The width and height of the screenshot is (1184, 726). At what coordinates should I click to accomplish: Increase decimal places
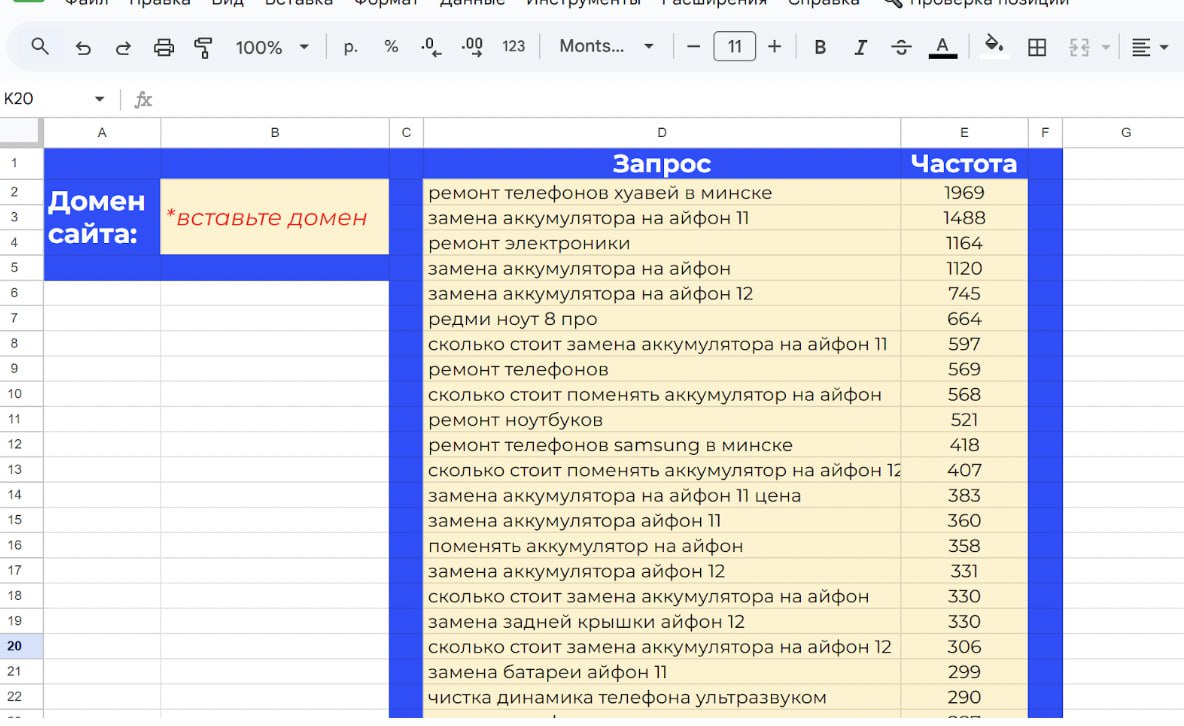click(x=472, y=47)
